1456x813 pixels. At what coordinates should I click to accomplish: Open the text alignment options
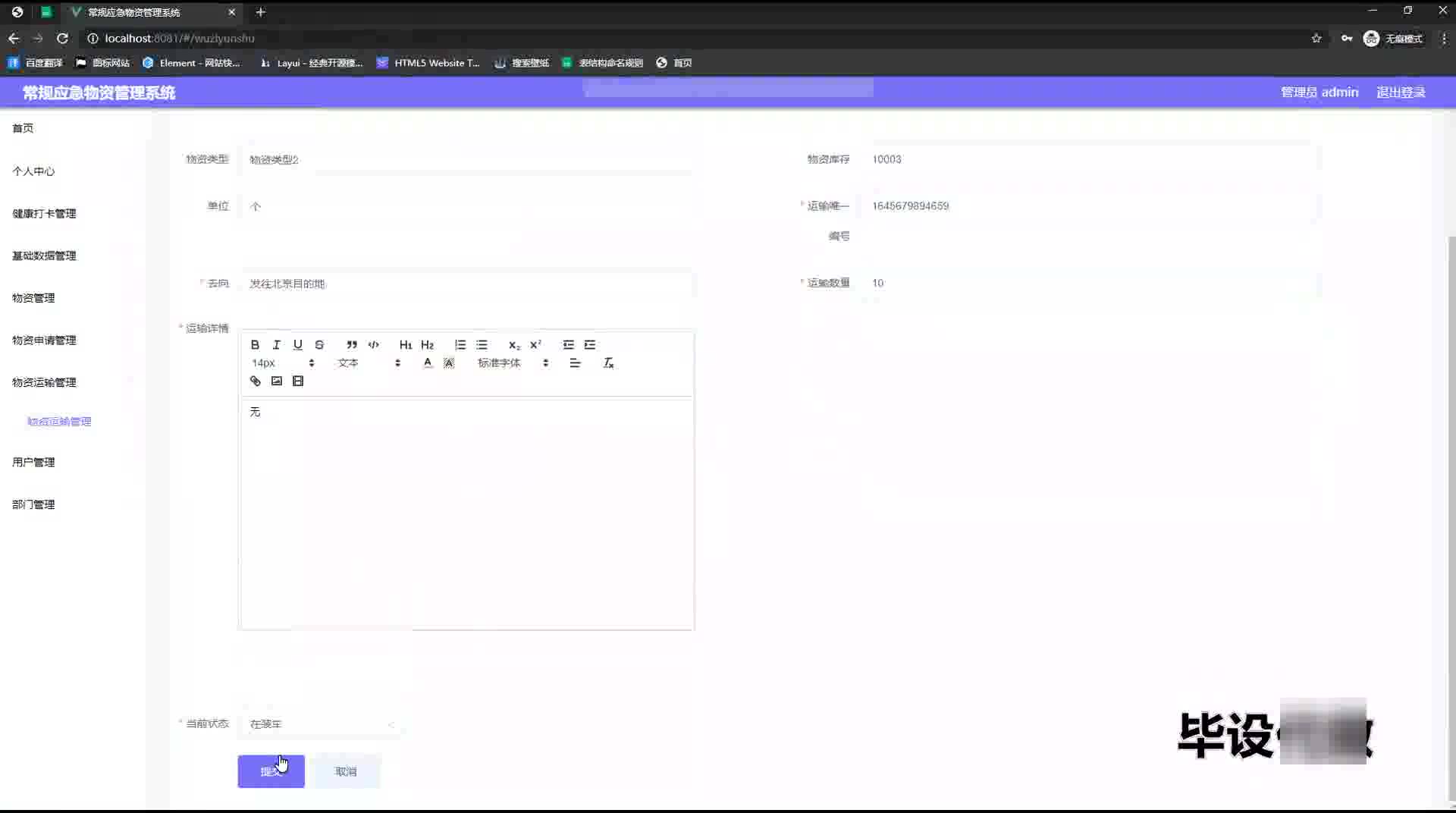click(x=575, y=363)
